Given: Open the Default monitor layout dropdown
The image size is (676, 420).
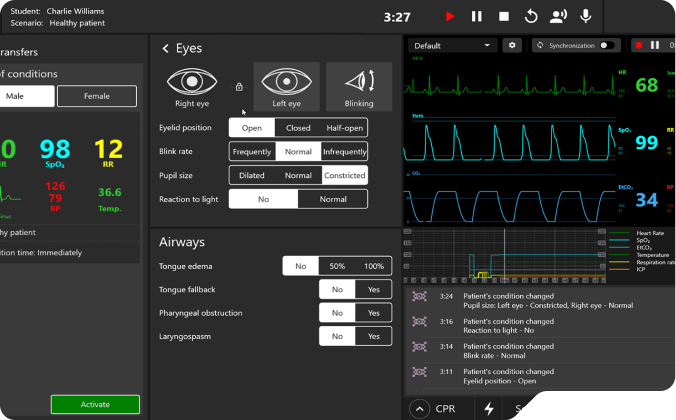Looking at the screenshot, I should pyautogui.click(x=452, y=45).
